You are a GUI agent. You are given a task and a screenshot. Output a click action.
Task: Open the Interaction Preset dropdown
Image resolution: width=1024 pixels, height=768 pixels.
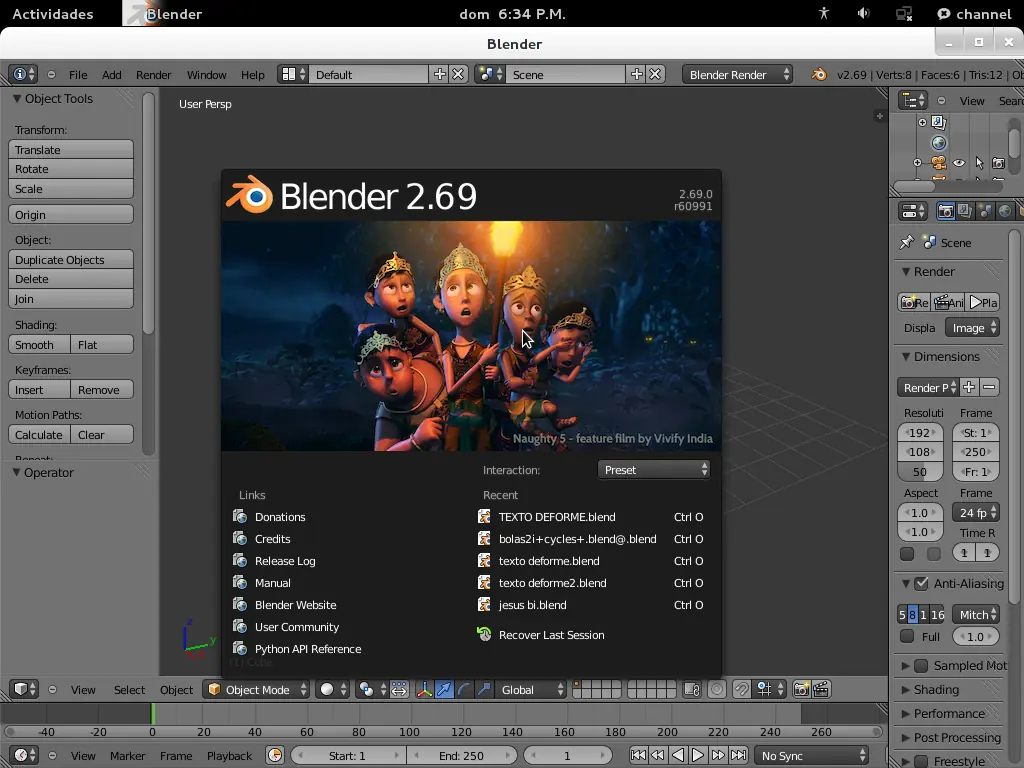click(x=654, y=470)
